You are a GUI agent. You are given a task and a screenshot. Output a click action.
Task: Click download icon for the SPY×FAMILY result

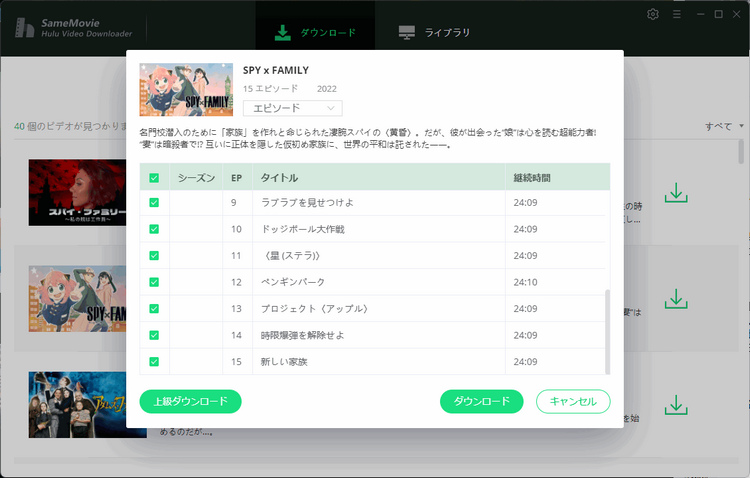pyautogui.click(x=676, y=299)
